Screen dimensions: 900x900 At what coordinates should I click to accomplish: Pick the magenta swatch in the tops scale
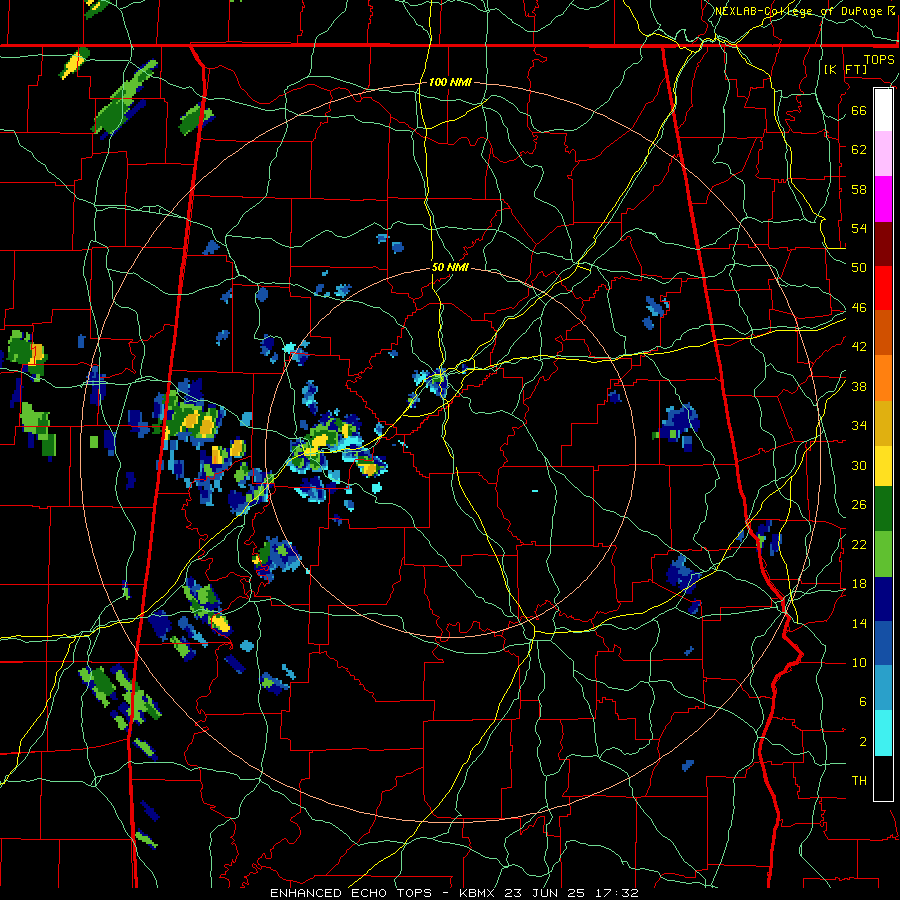coord(883,199)
